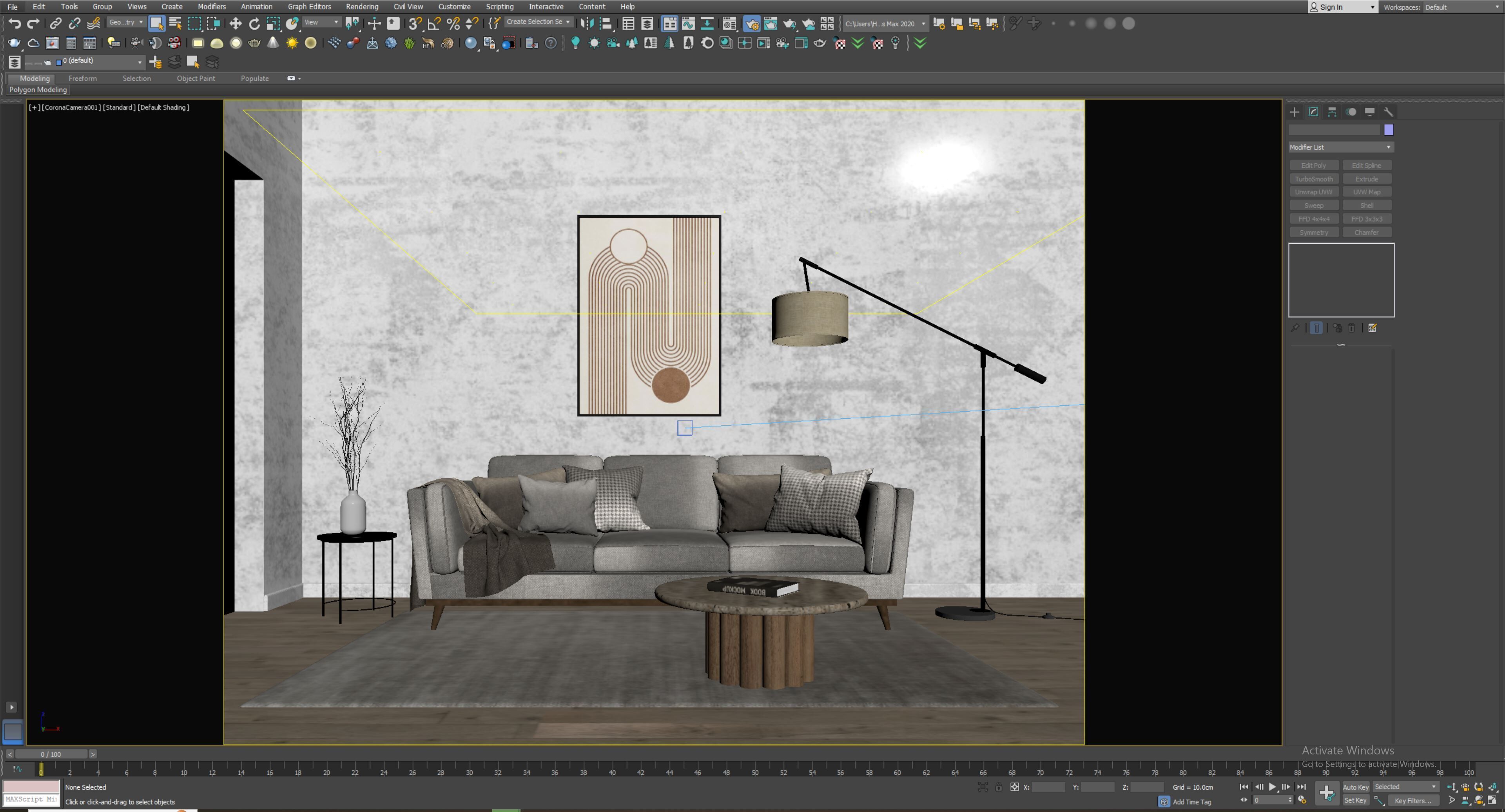This screenshot has width=1505, height=812.
Task: Open the Hierarchy command panel tab
Action: tap(1332, 112)
